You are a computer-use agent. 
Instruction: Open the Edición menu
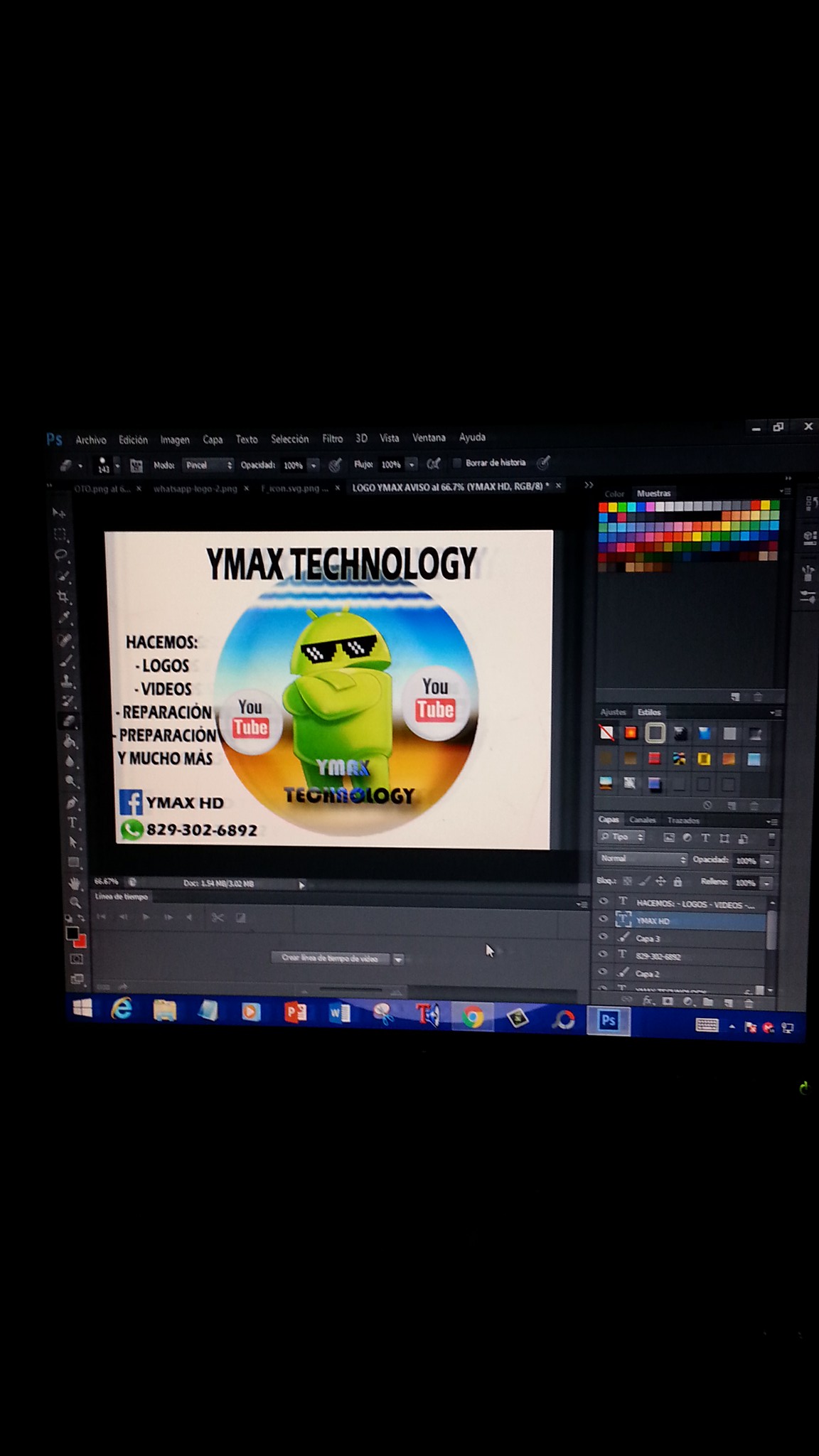click(133, 440)
